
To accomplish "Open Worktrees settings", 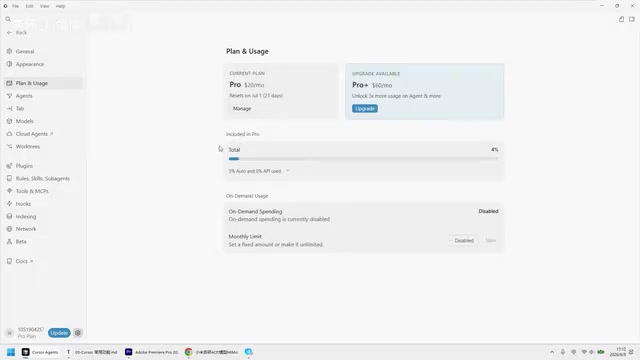I will click(28, 147).
